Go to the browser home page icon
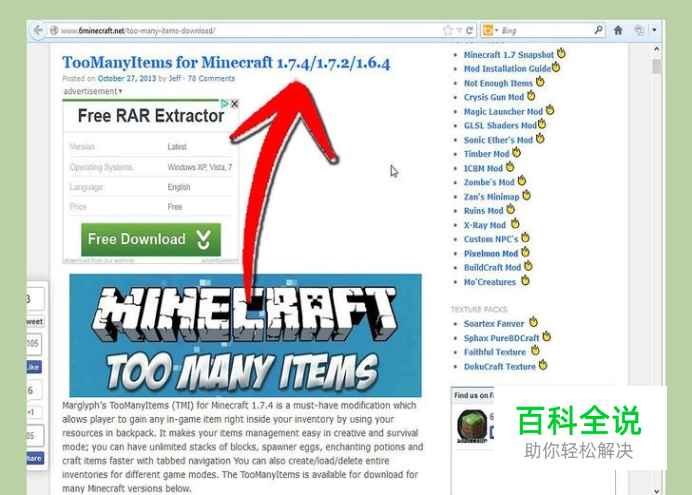Viewport: 692px width, 495px height. (618, 30)
